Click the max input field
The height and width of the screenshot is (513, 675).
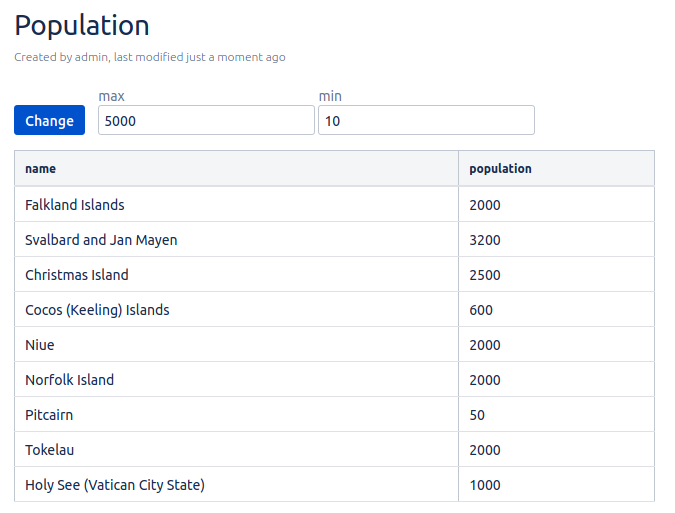[206, 121]
